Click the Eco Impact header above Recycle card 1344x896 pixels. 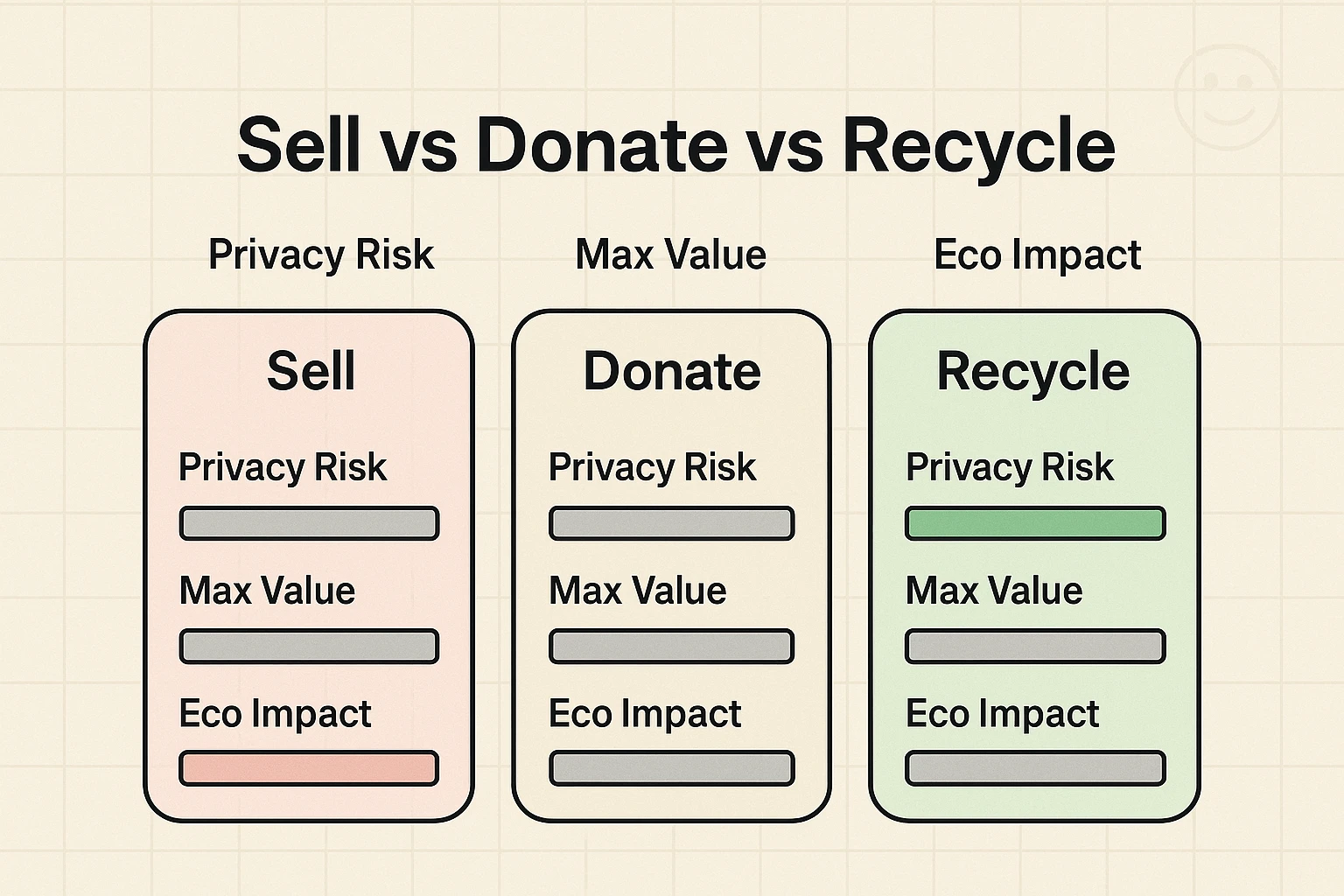tap(1037, 255)
